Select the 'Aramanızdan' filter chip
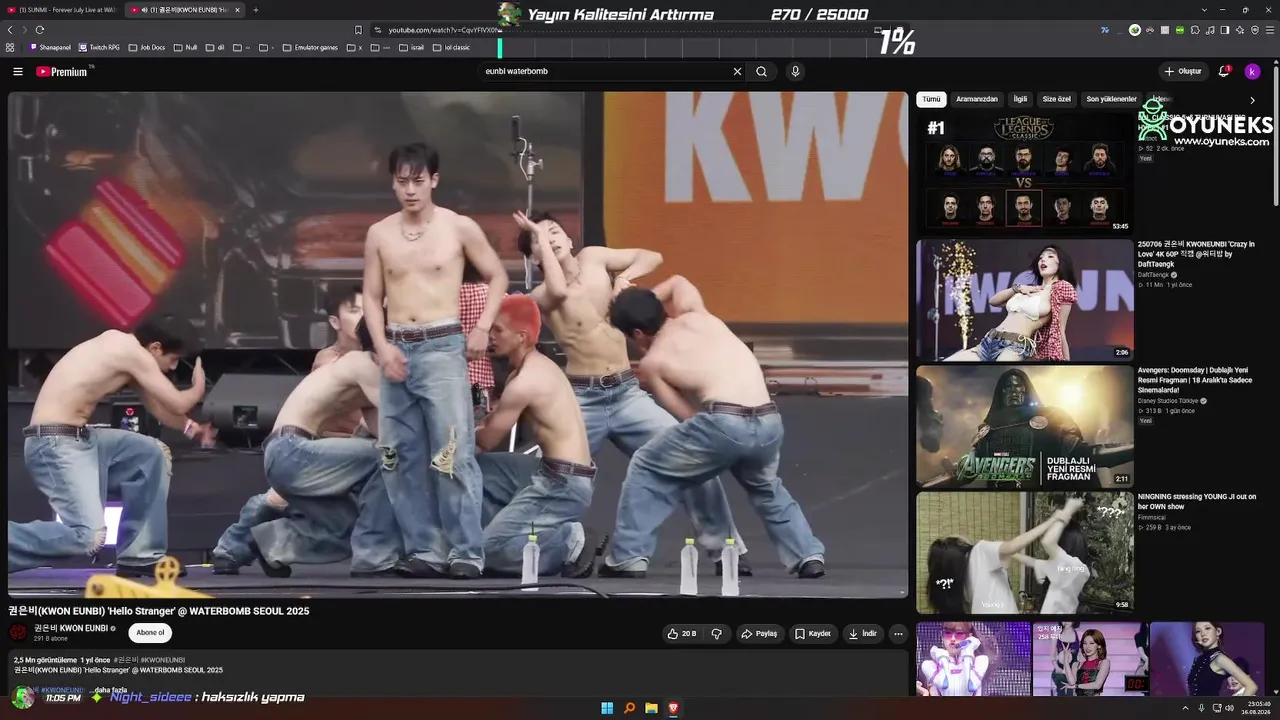 click(977, 99)
